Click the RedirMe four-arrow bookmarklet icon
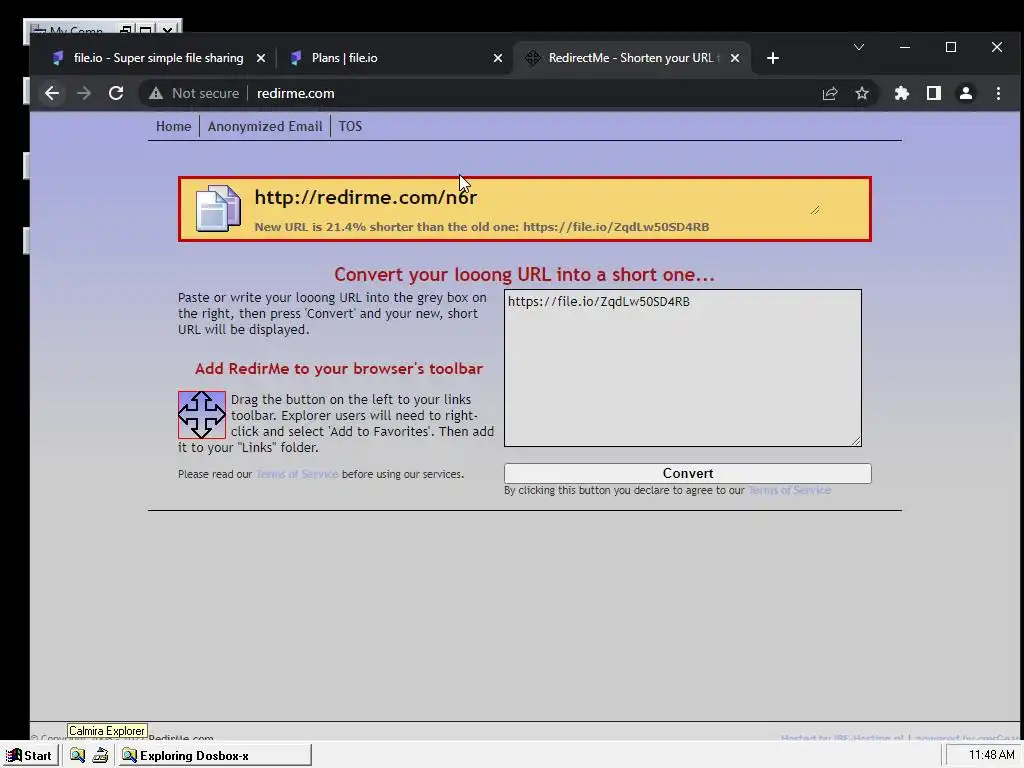This screenshot has height=768, width=1024. pos(202,415)
